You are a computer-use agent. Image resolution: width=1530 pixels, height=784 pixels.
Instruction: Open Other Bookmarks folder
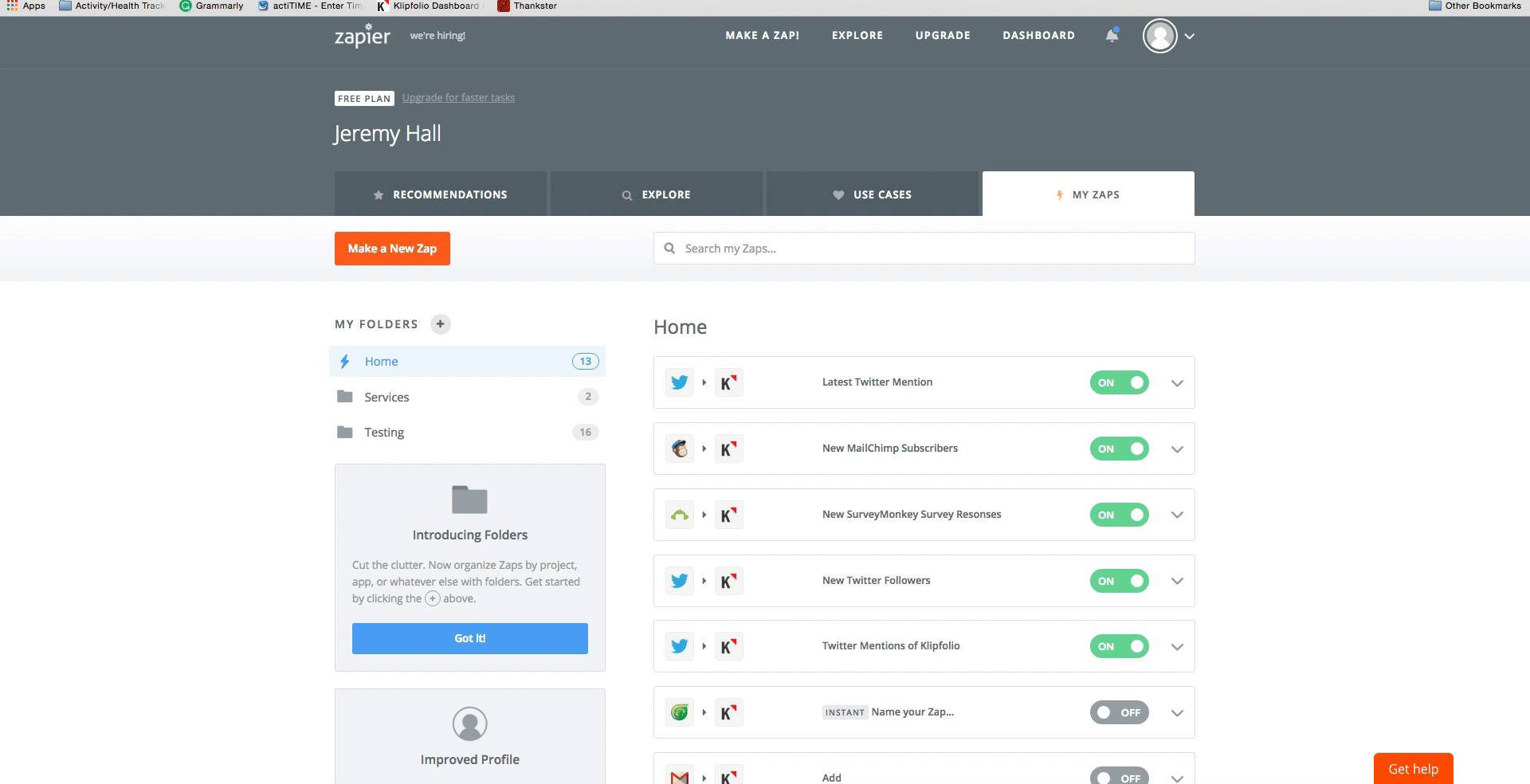(1475, 6)
